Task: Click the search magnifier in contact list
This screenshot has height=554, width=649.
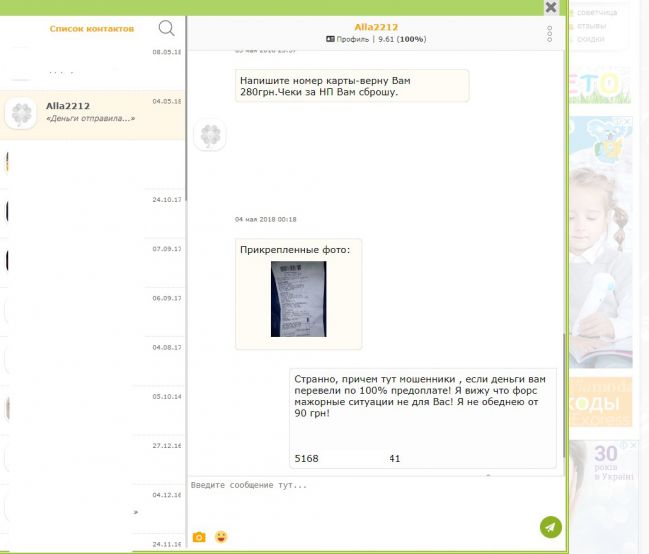Action: click(166, 29)
